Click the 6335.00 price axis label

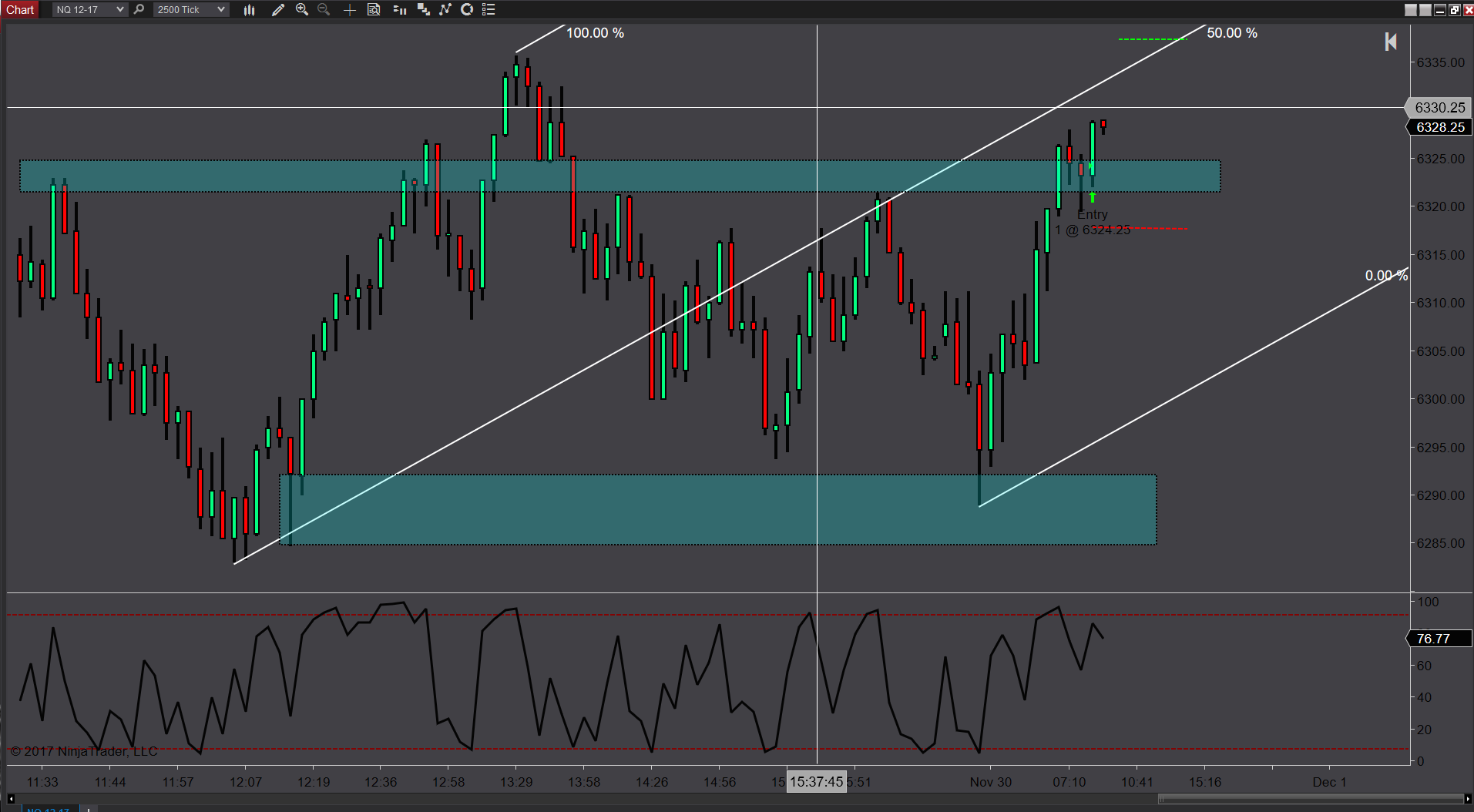(x=1441, y=62)
